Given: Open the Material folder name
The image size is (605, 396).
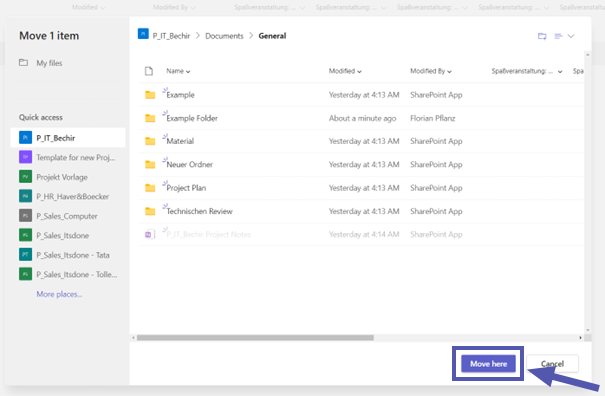Looking at the screenshot, I should click(180, 141).
